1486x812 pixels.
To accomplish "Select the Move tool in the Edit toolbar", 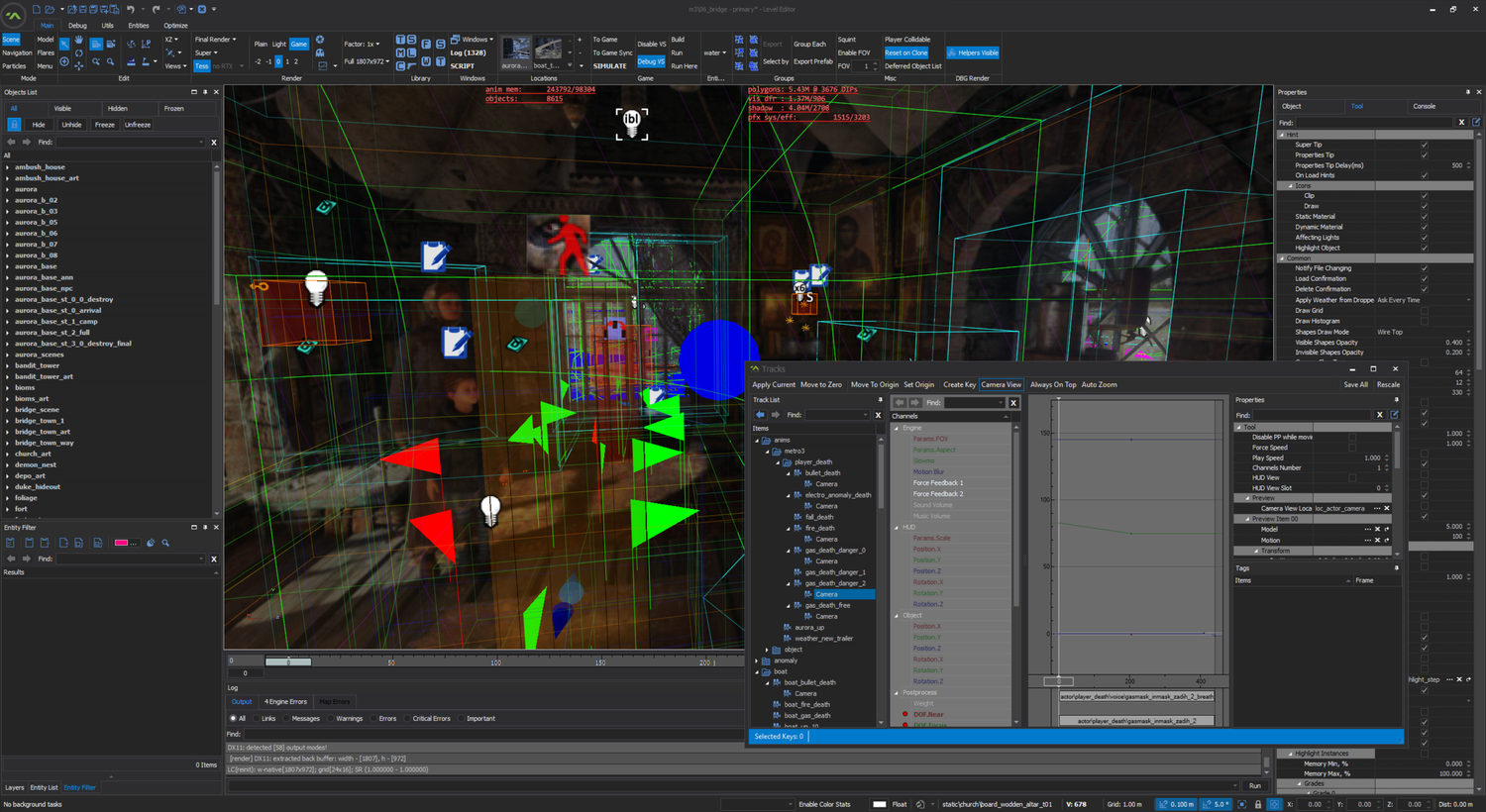I will (x=79, y=65).
